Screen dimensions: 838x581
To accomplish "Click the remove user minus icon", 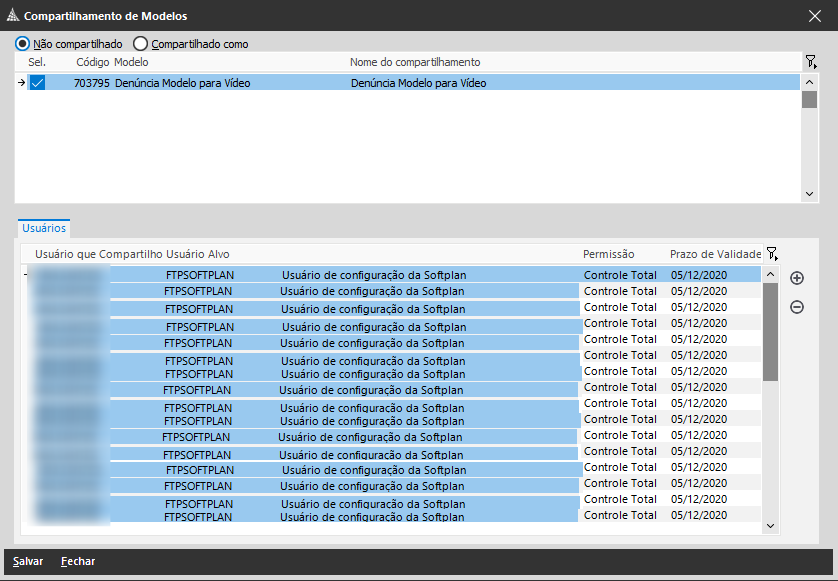I will coord(797,307).
